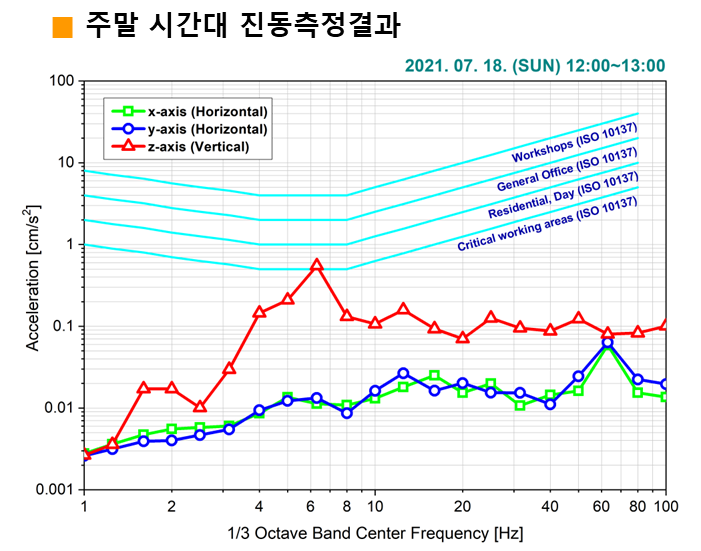Select the z-axis (Vertical) legend label
The width and height of the screenshot is (701, 551).
click(198, 147)
